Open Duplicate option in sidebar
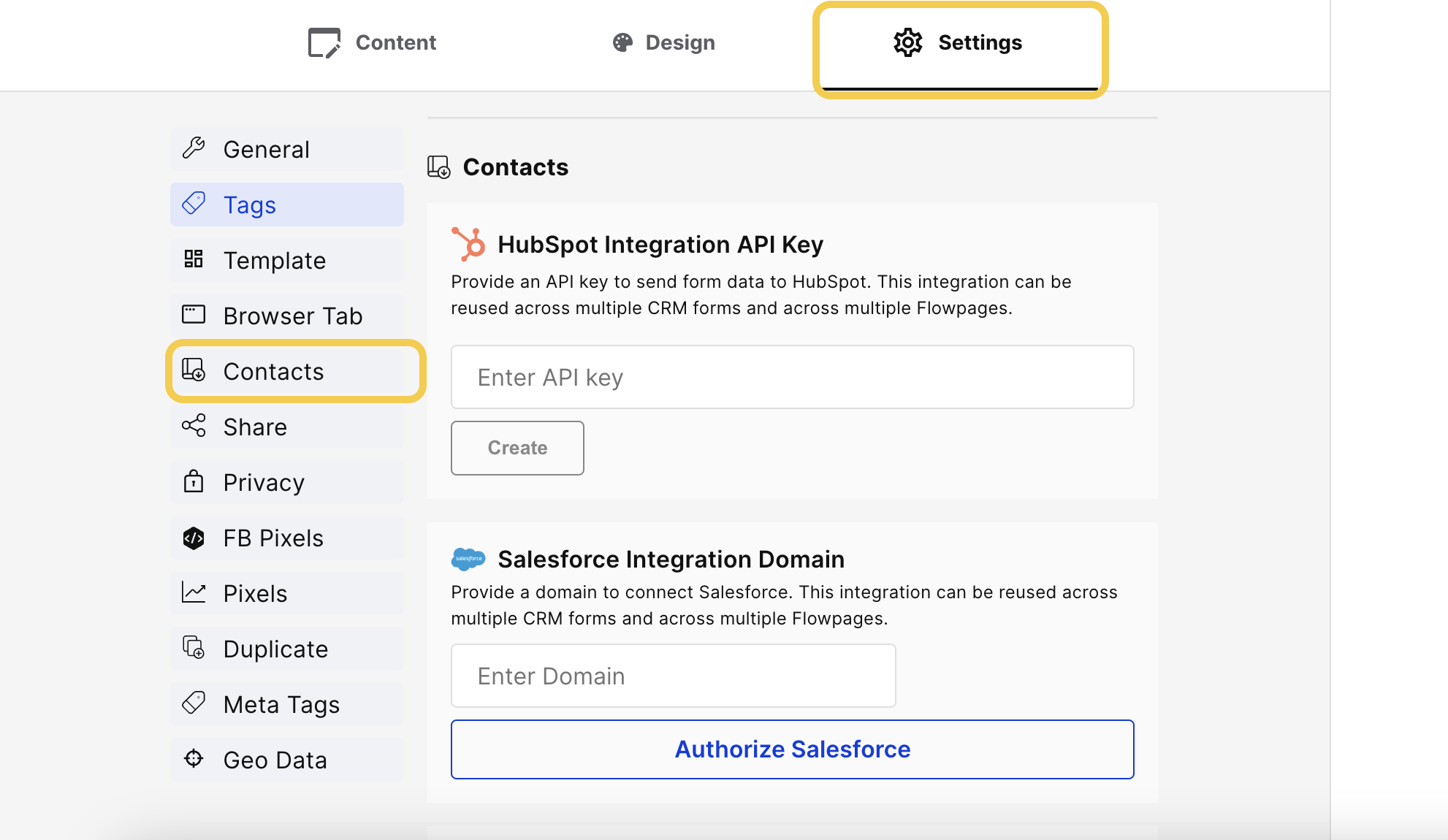This screenshot has width=1448, height=840. click(x=287, y=649)
